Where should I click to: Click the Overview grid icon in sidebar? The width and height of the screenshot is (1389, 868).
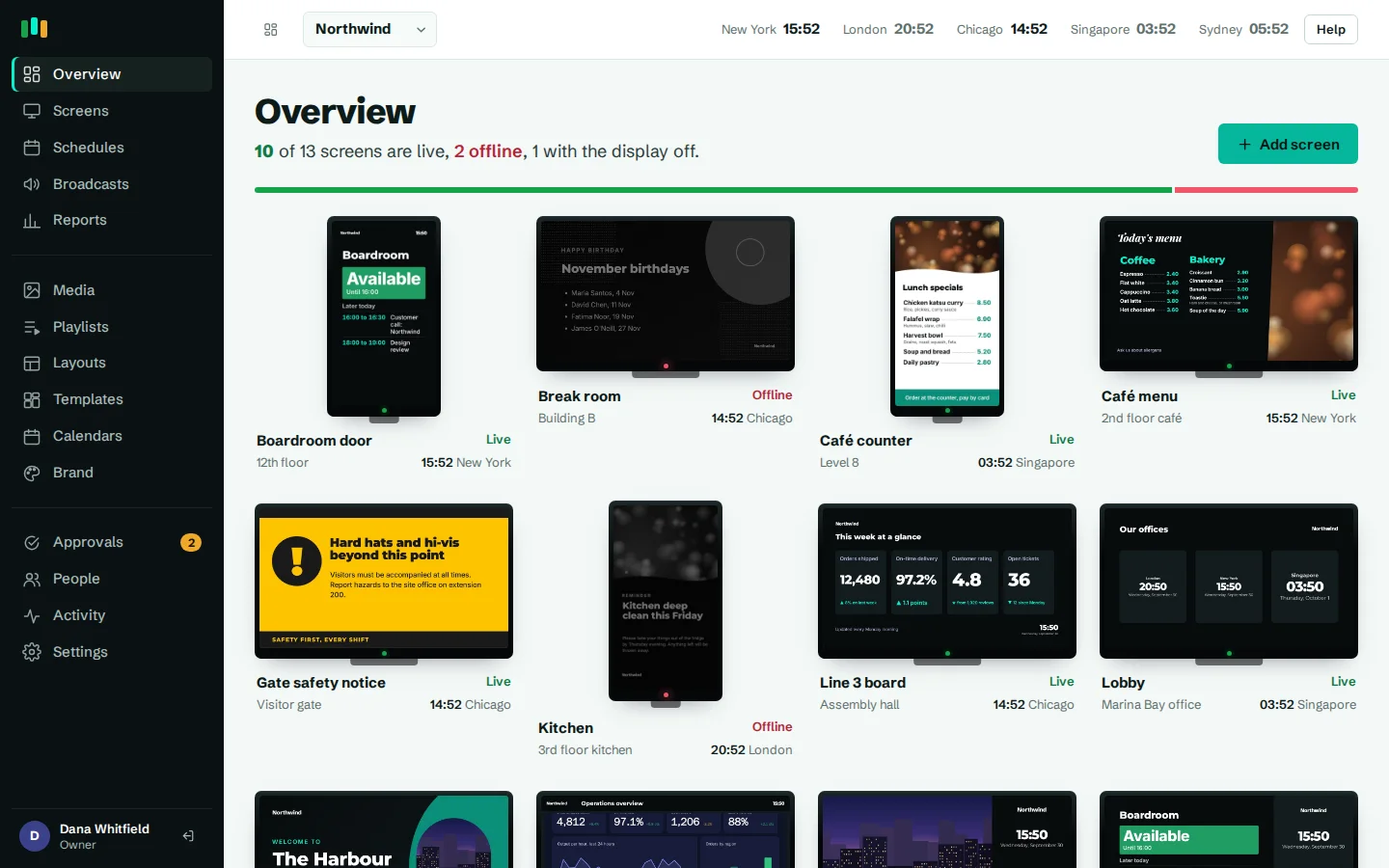tap(32, 74)
